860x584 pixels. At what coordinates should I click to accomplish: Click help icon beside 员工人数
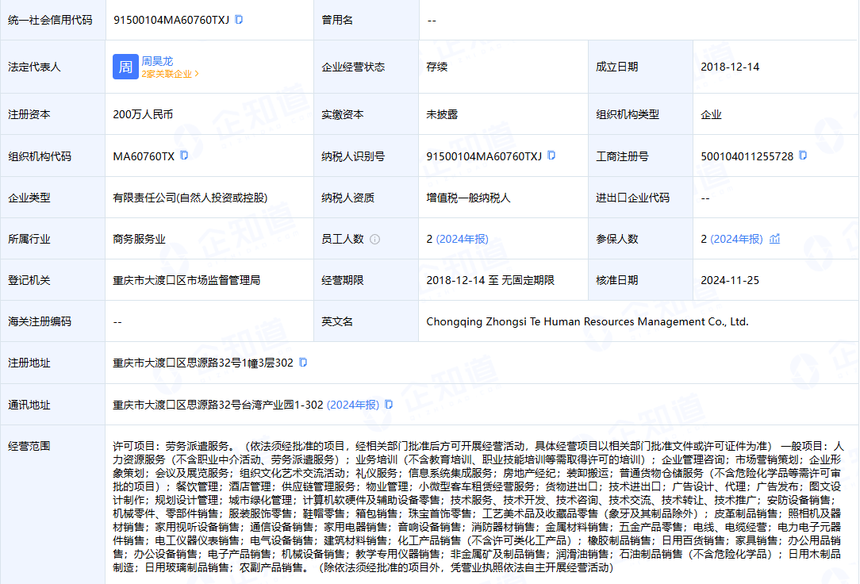(x=375, y=240)
